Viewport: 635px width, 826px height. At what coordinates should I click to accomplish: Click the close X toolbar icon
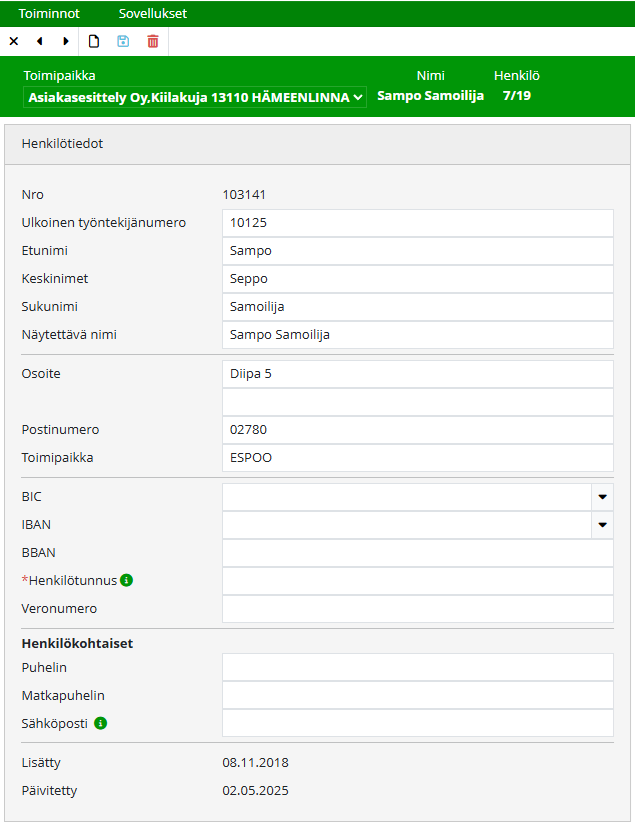click(14, 41)
